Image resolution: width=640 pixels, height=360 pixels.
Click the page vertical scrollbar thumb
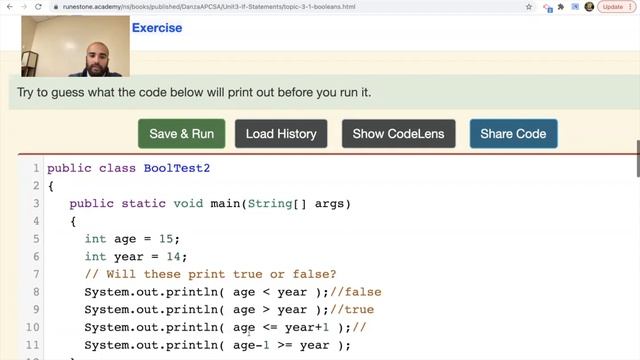pos(638,159)
